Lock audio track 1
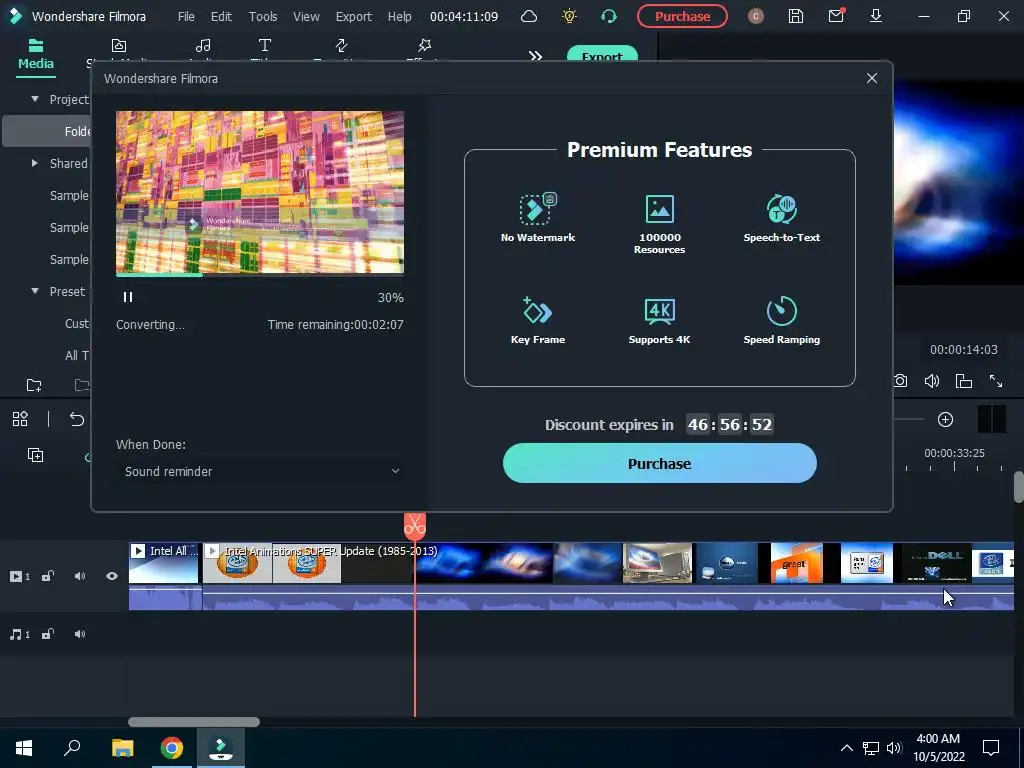Screen dimensions: 1024x768 (48, 634)
